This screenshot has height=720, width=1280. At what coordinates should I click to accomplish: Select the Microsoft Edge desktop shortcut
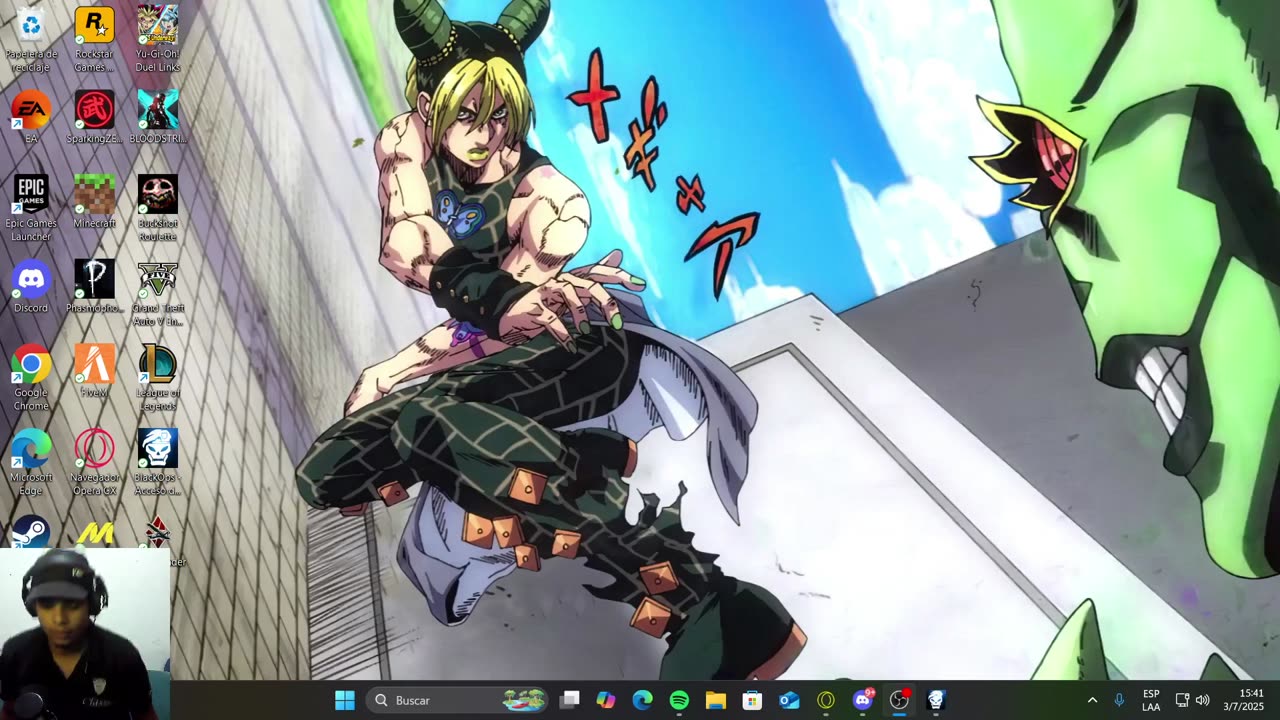[31, 463]
